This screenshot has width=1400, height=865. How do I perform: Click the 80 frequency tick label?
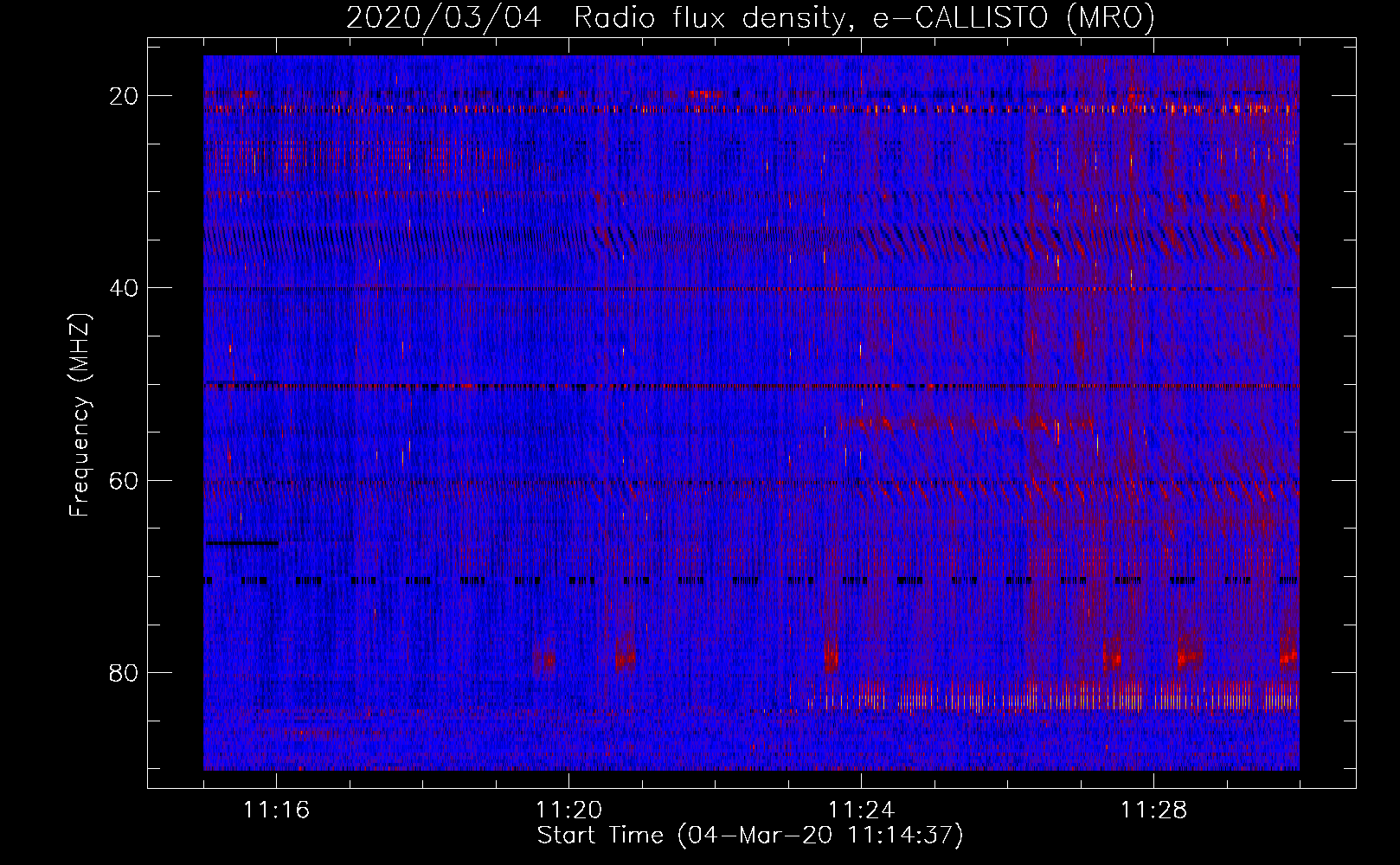(x=125, y=673)
